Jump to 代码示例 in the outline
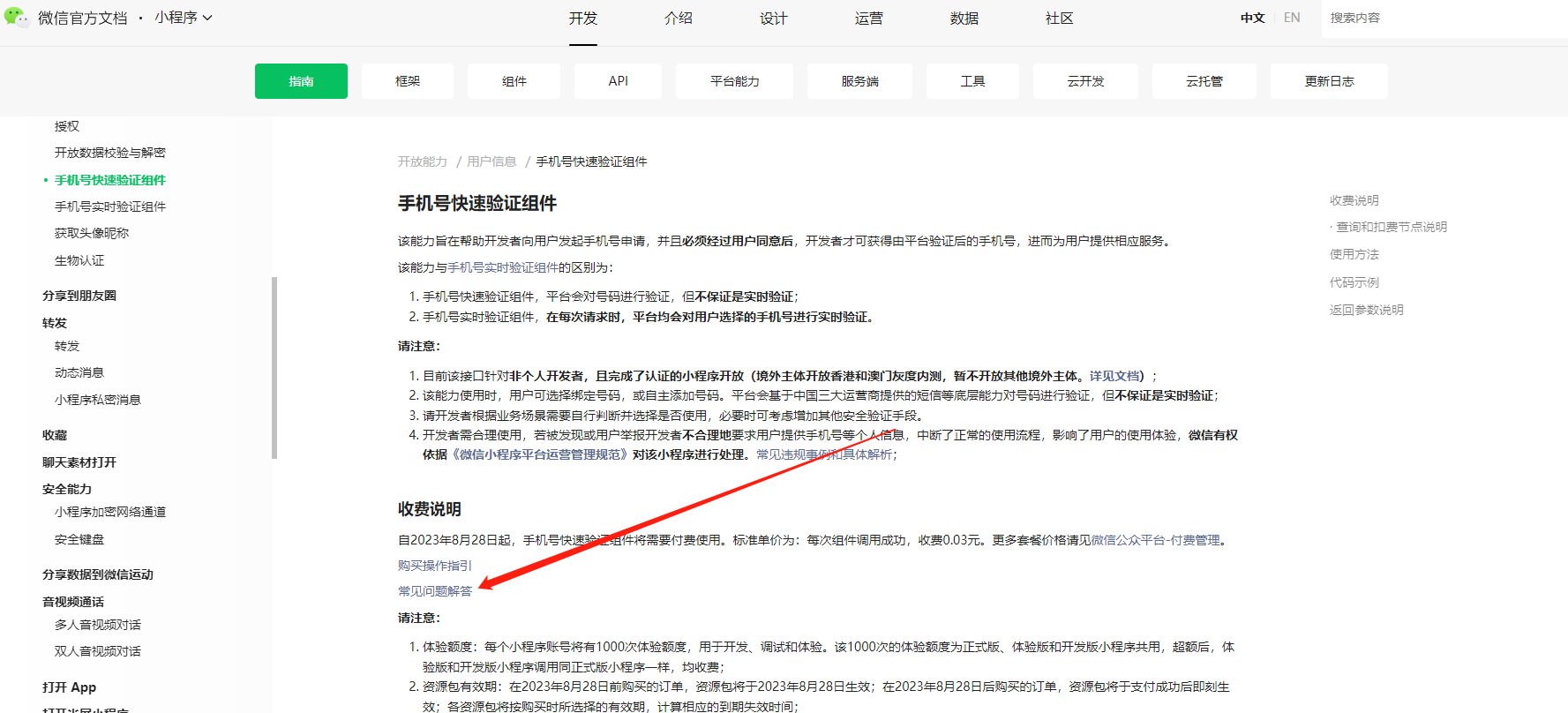 tap(1354, 282)
